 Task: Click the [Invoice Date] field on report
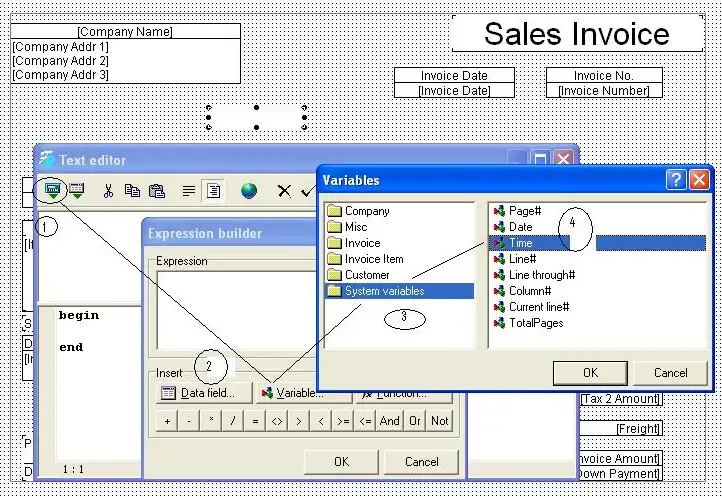(454, 91)
